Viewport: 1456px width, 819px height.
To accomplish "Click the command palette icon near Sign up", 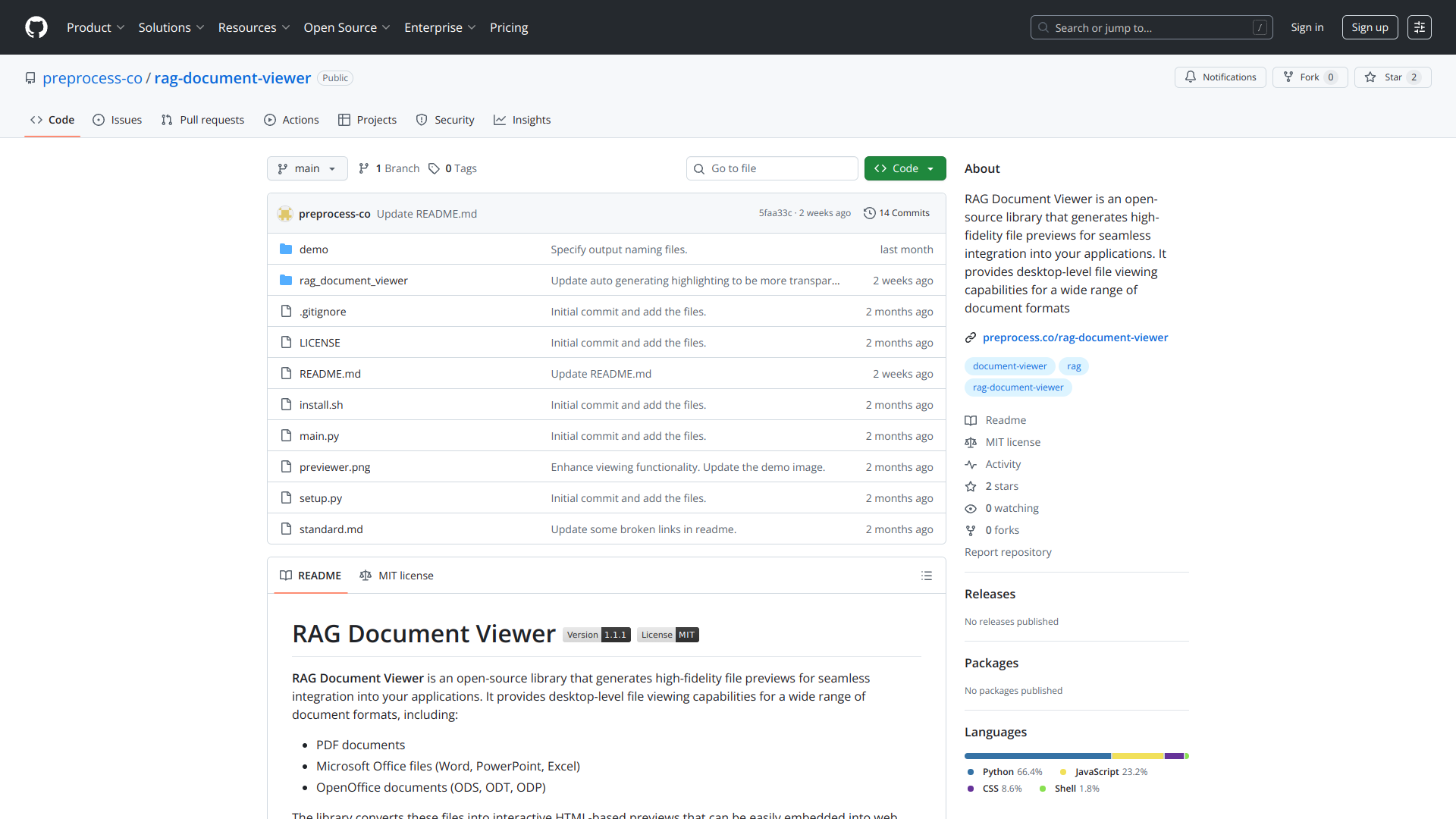I will 1419,27.
